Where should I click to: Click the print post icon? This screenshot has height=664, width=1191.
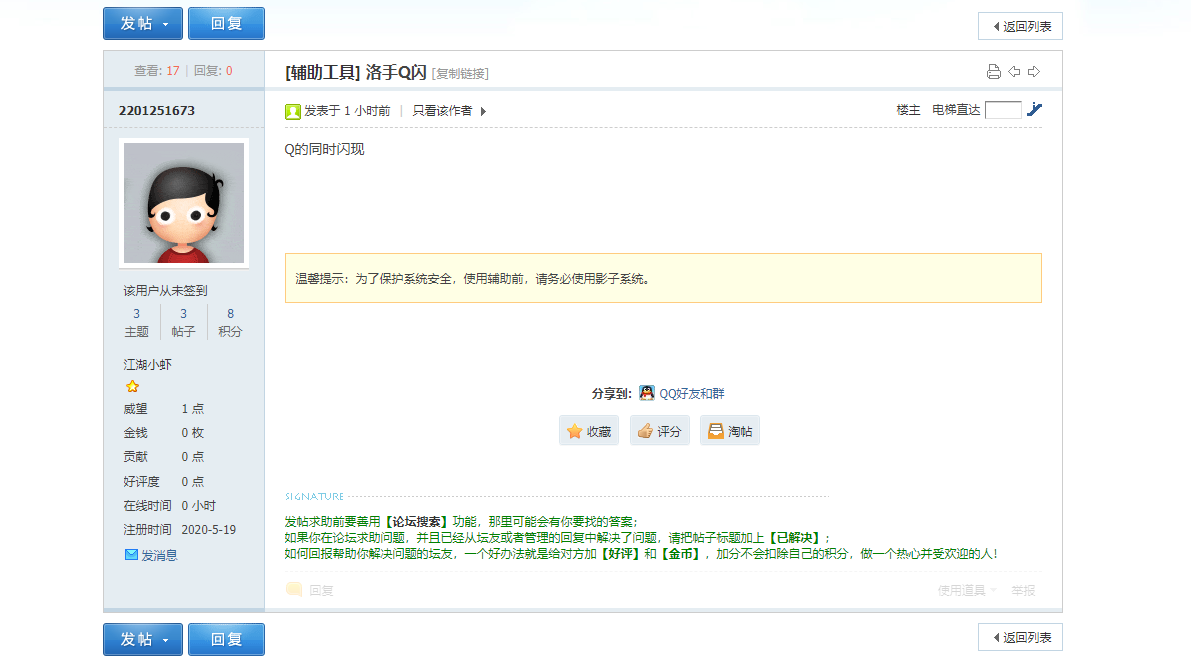pyautogui.click(x=993, y=72)
